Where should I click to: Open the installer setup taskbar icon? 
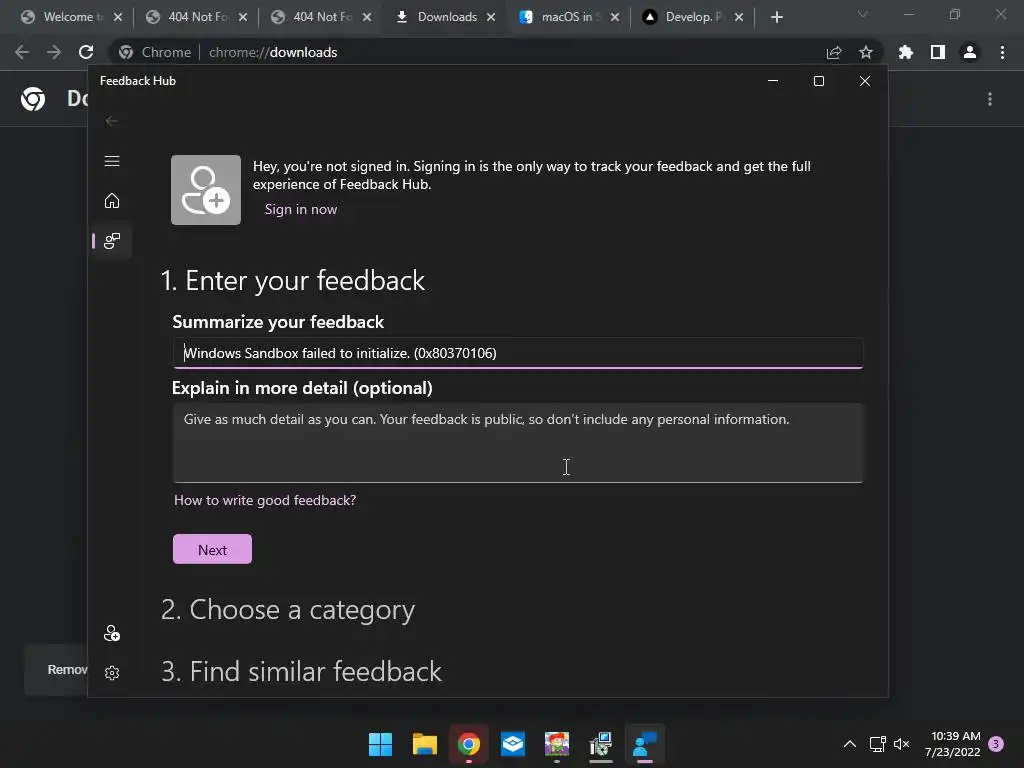[x=601, y=744]
